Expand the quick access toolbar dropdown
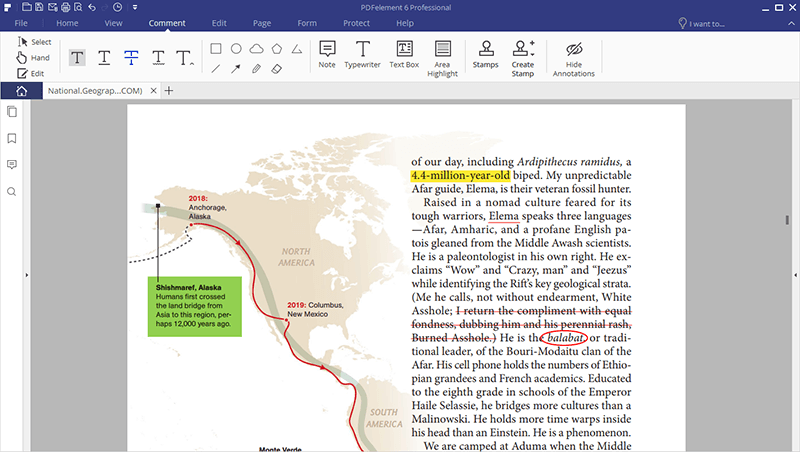 135,8
